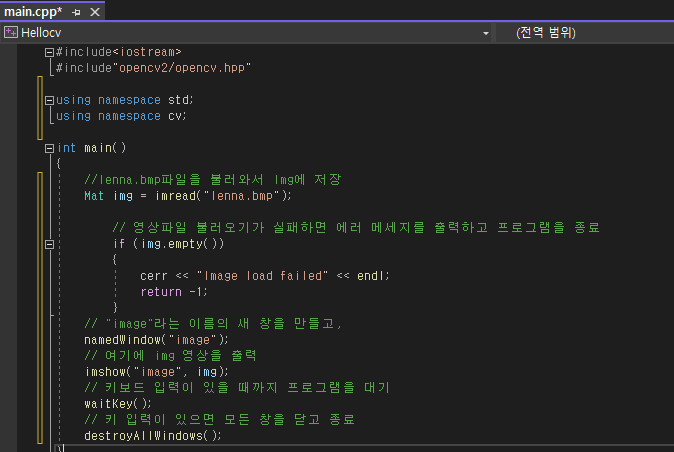Collapse the int main() function

(49, 148)
